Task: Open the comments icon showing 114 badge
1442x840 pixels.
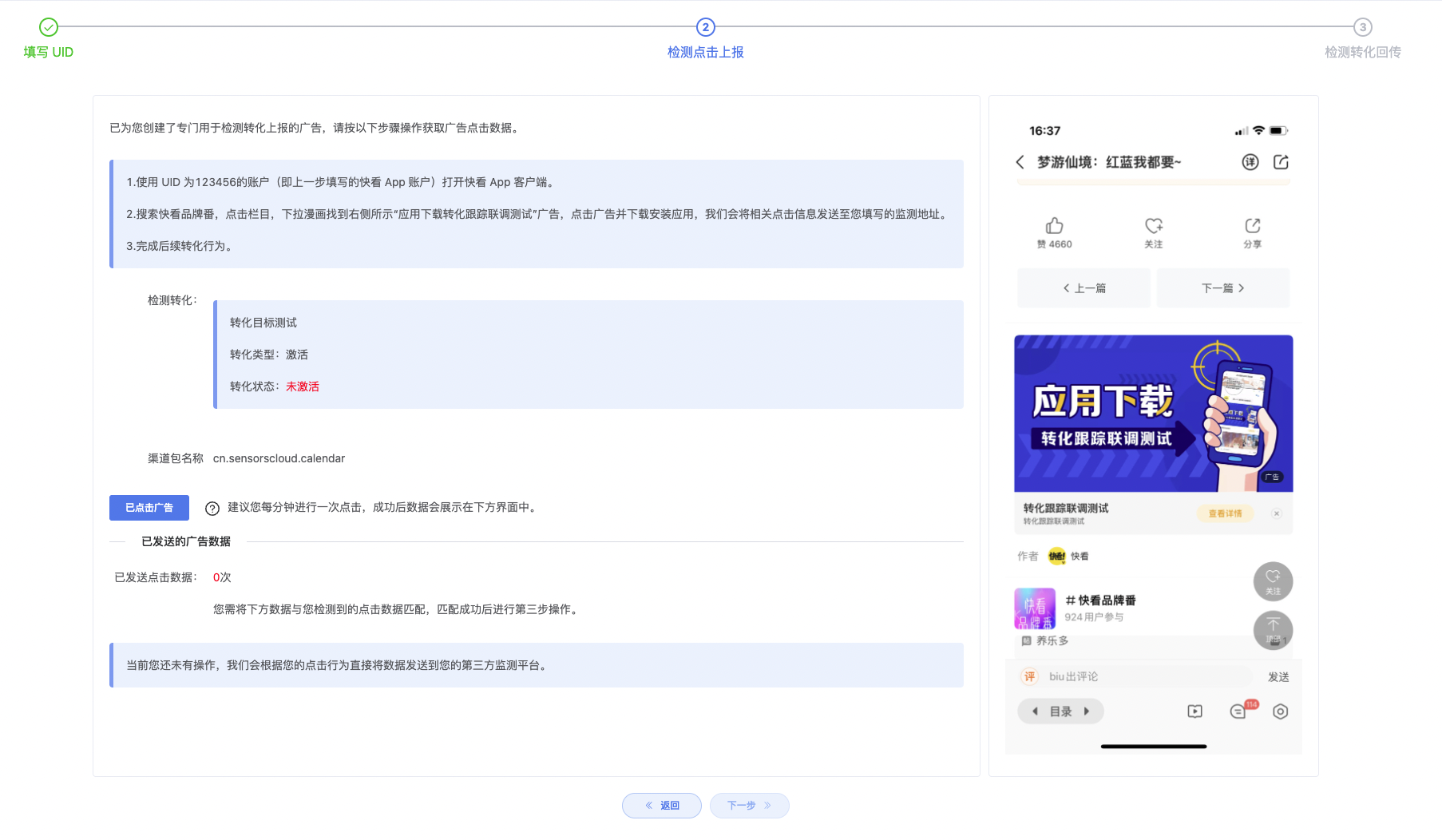Action: coord(1239,711)
